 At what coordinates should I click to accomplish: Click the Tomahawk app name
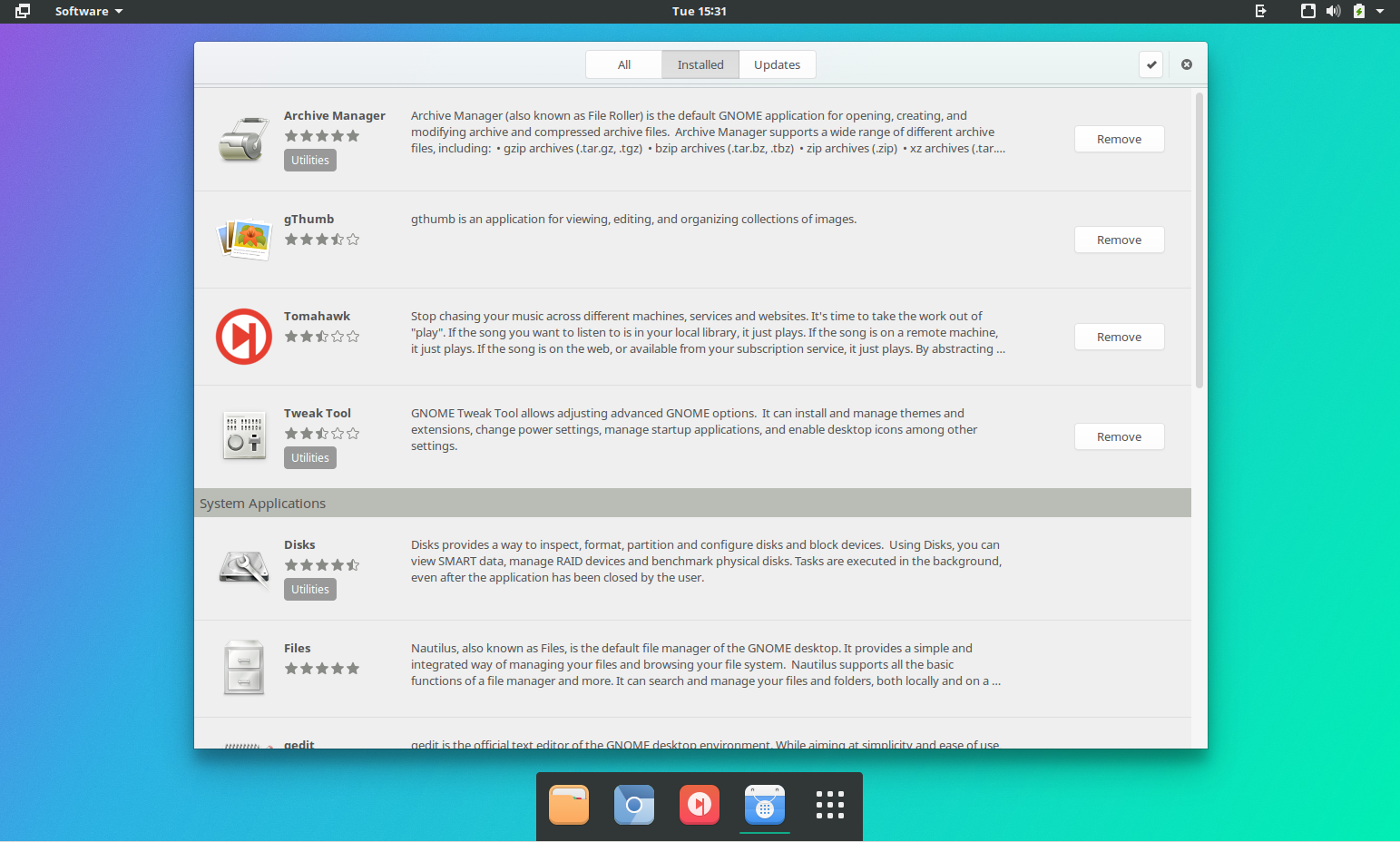[317, 316]
